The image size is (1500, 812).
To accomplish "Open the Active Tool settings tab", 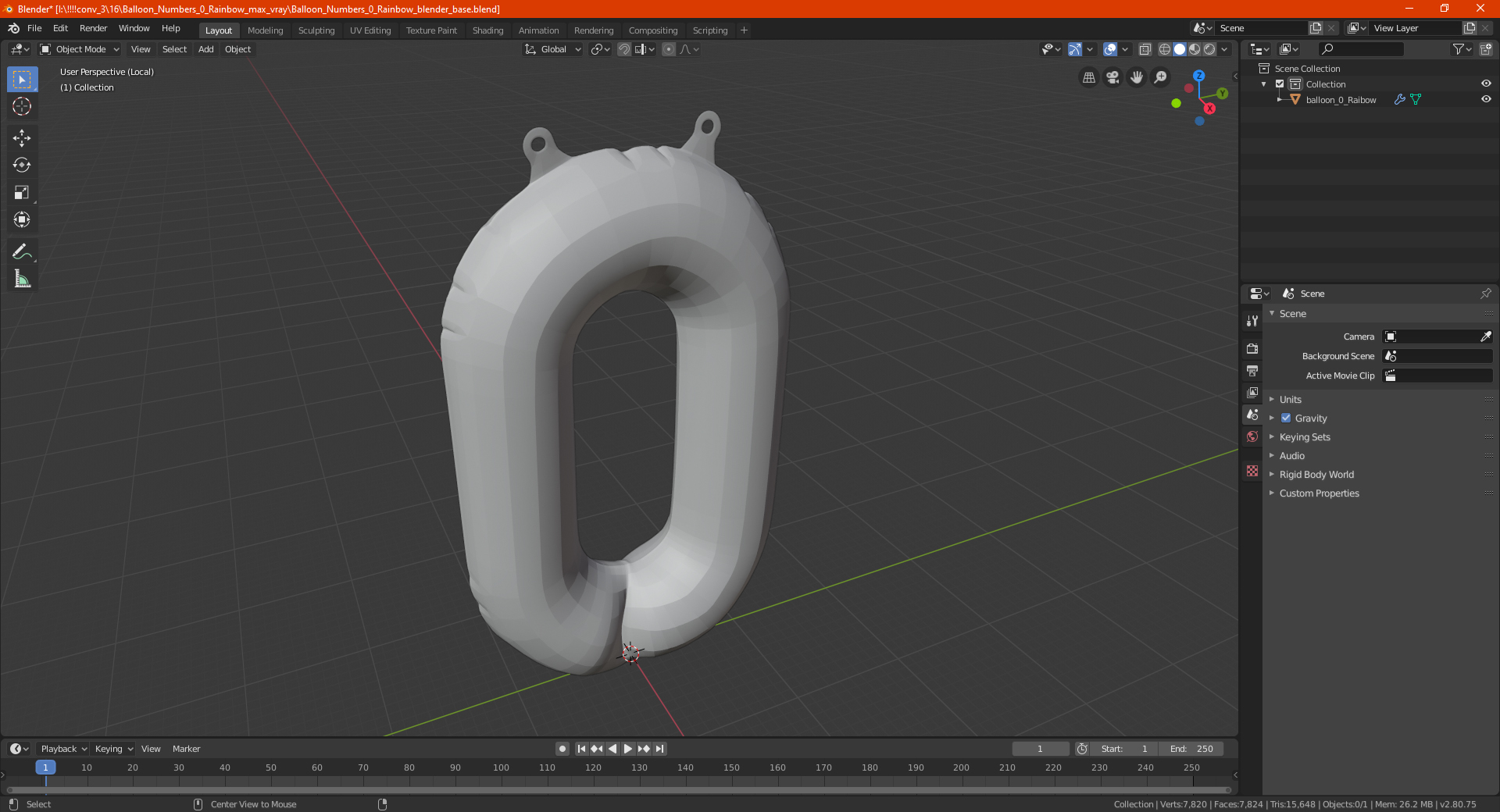I will tap(1252, 320).
